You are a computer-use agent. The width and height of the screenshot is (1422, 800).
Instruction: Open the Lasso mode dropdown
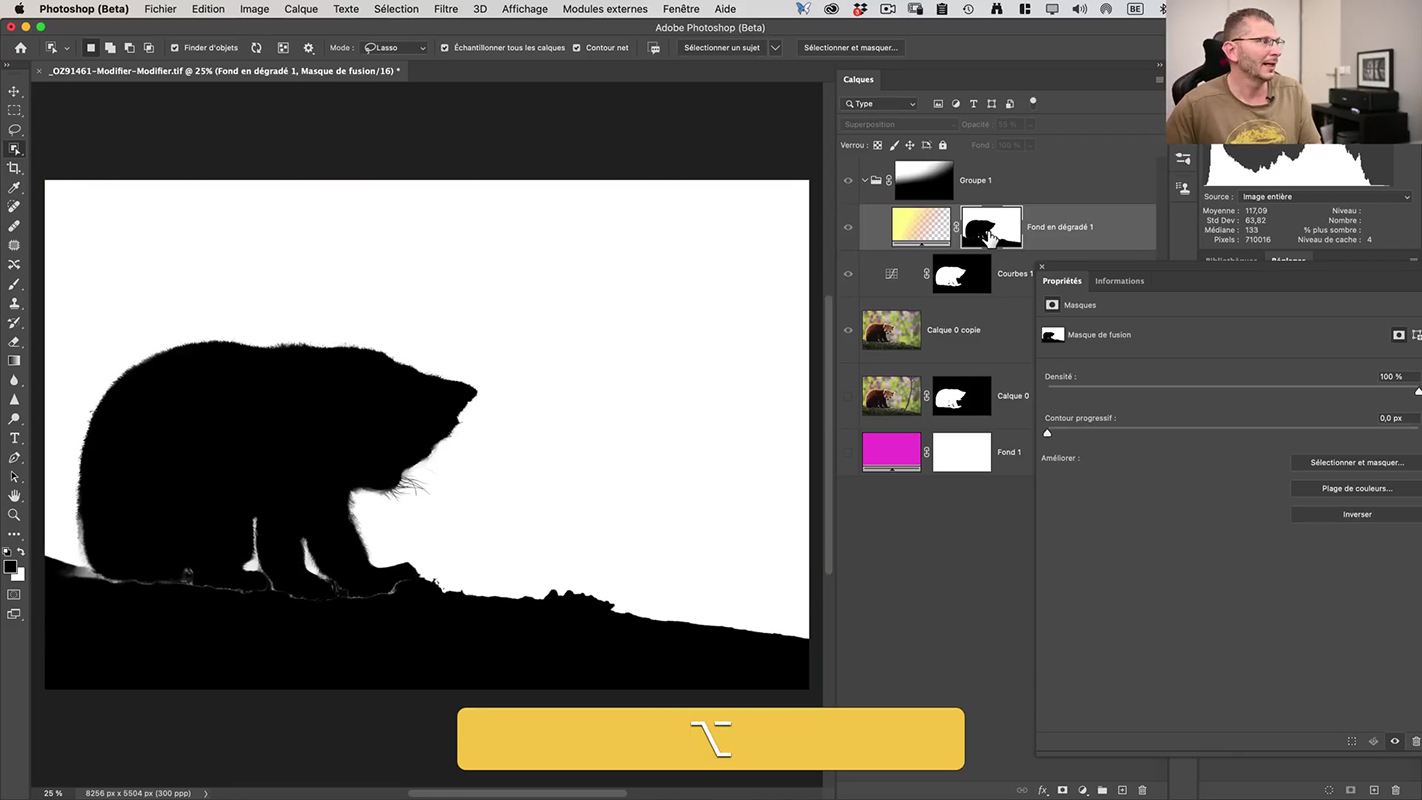click(395, 48)
